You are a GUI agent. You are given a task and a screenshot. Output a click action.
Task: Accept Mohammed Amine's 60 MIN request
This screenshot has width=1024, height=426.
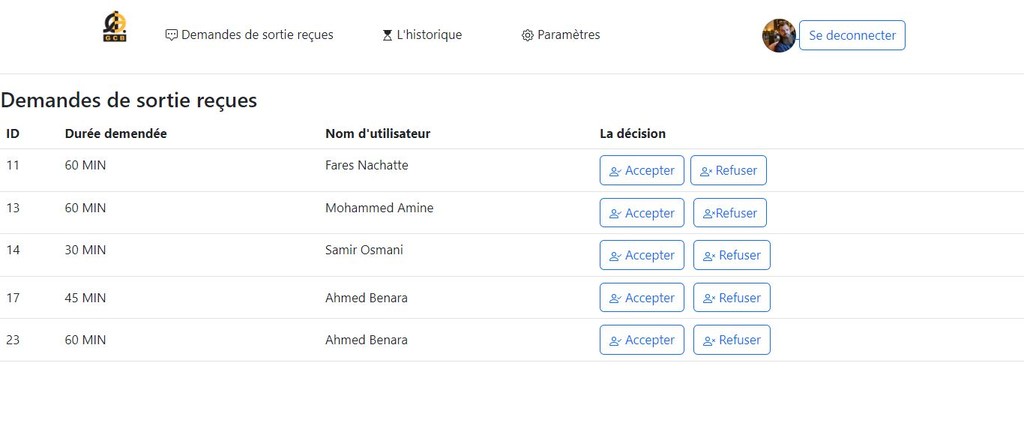[x=642, y=213]
